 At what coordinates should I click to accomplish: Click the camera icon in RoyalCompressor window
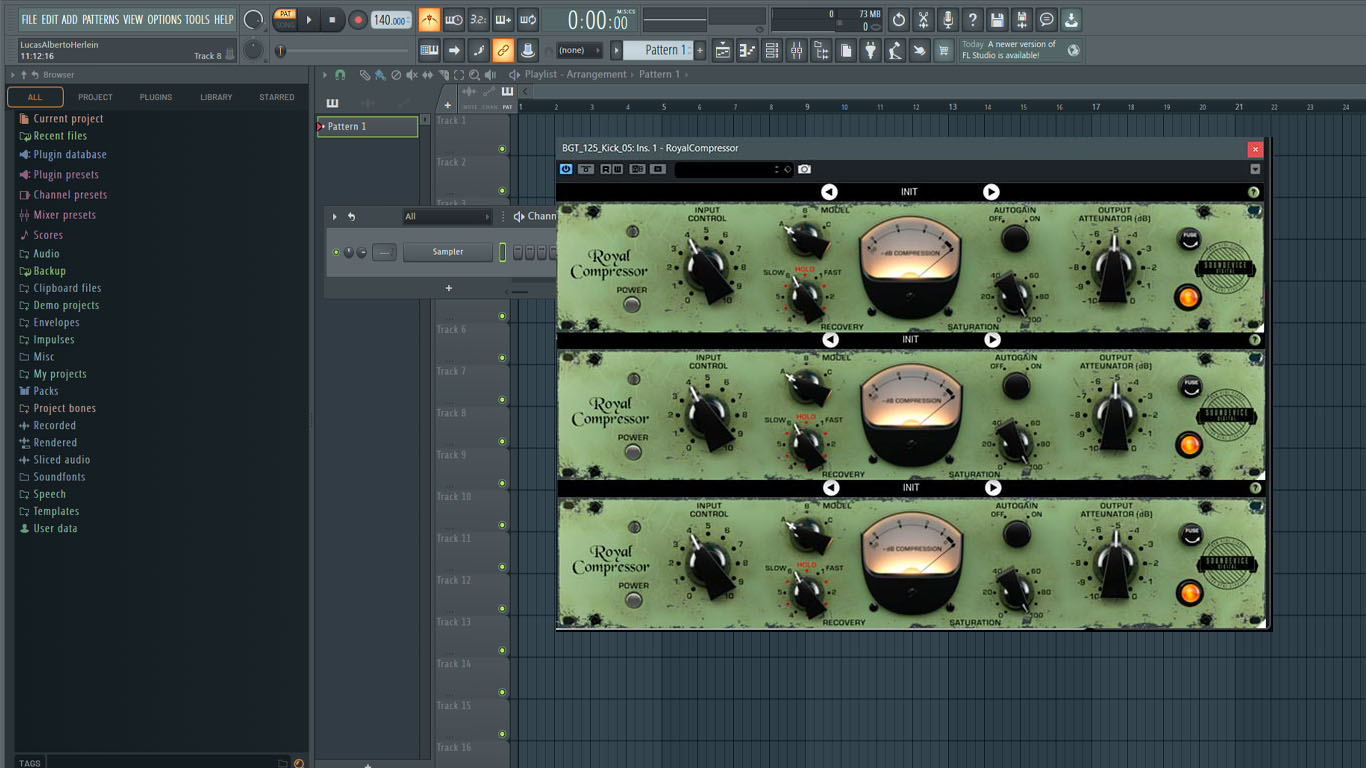(804, 169)
